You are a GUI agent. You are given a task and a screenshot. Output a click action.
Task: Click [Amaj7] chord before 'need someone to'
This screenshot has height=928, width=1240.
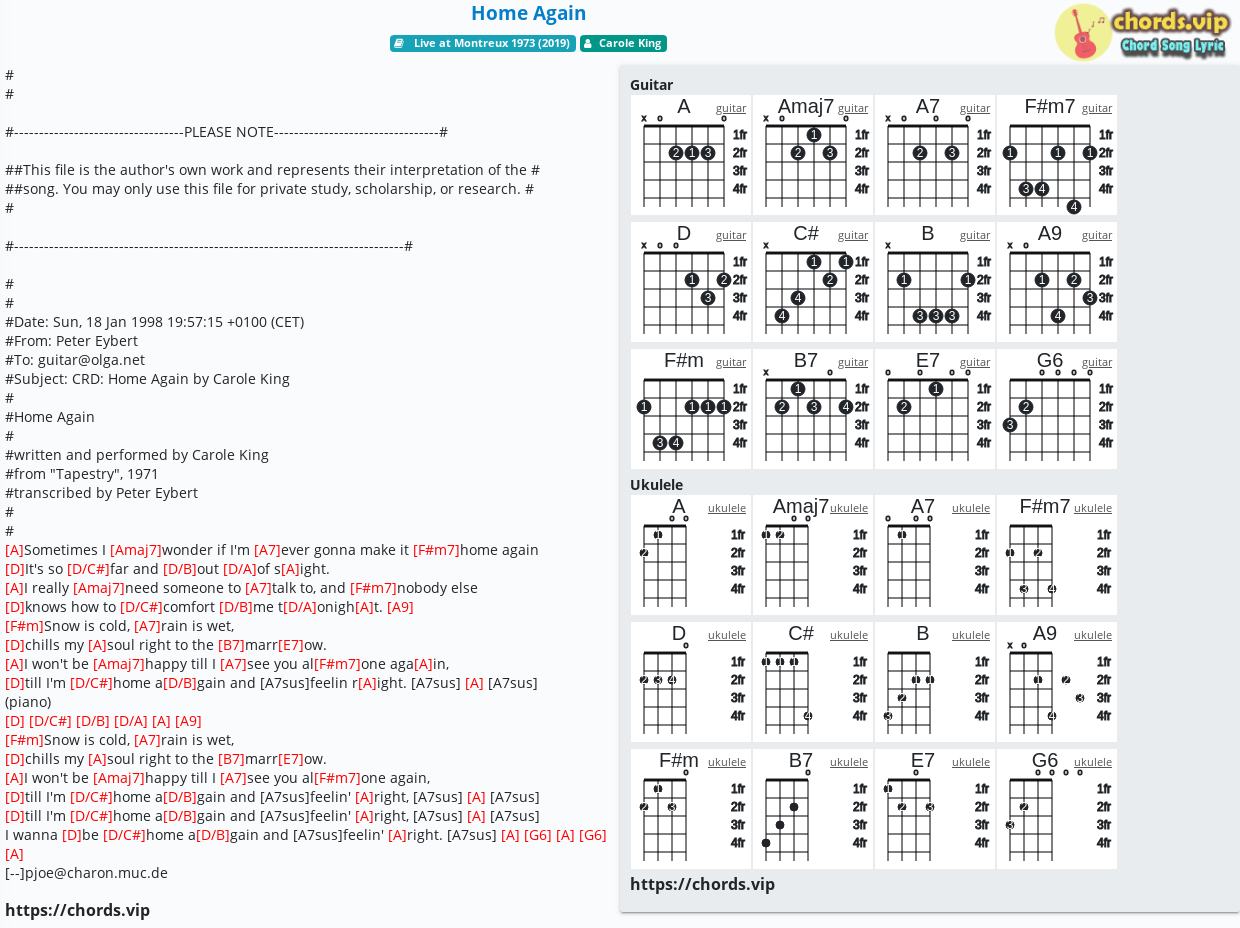click(99, 588)
